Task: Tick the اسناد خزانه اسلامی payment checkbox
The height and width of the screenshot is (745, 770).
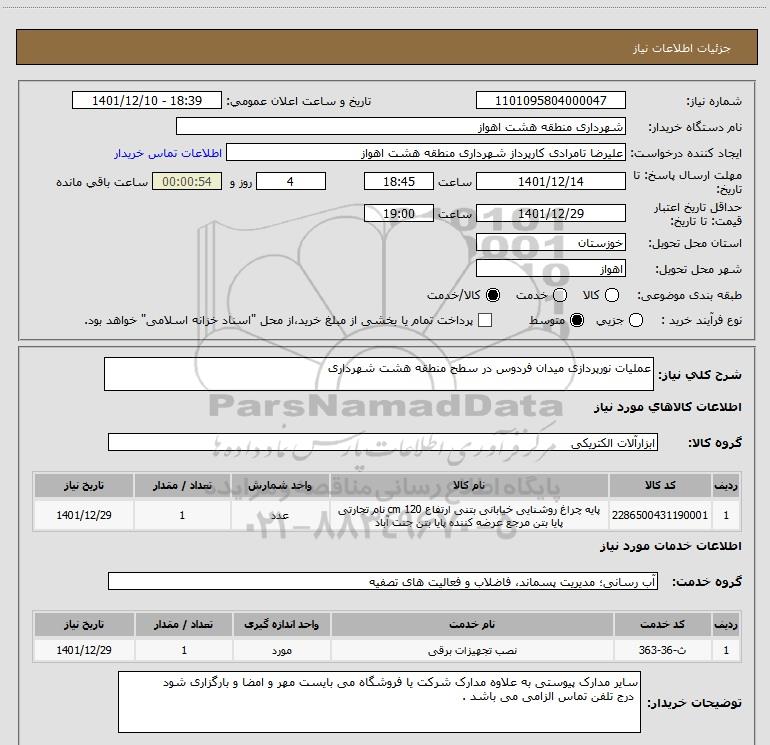Action: tap(485, 320)
